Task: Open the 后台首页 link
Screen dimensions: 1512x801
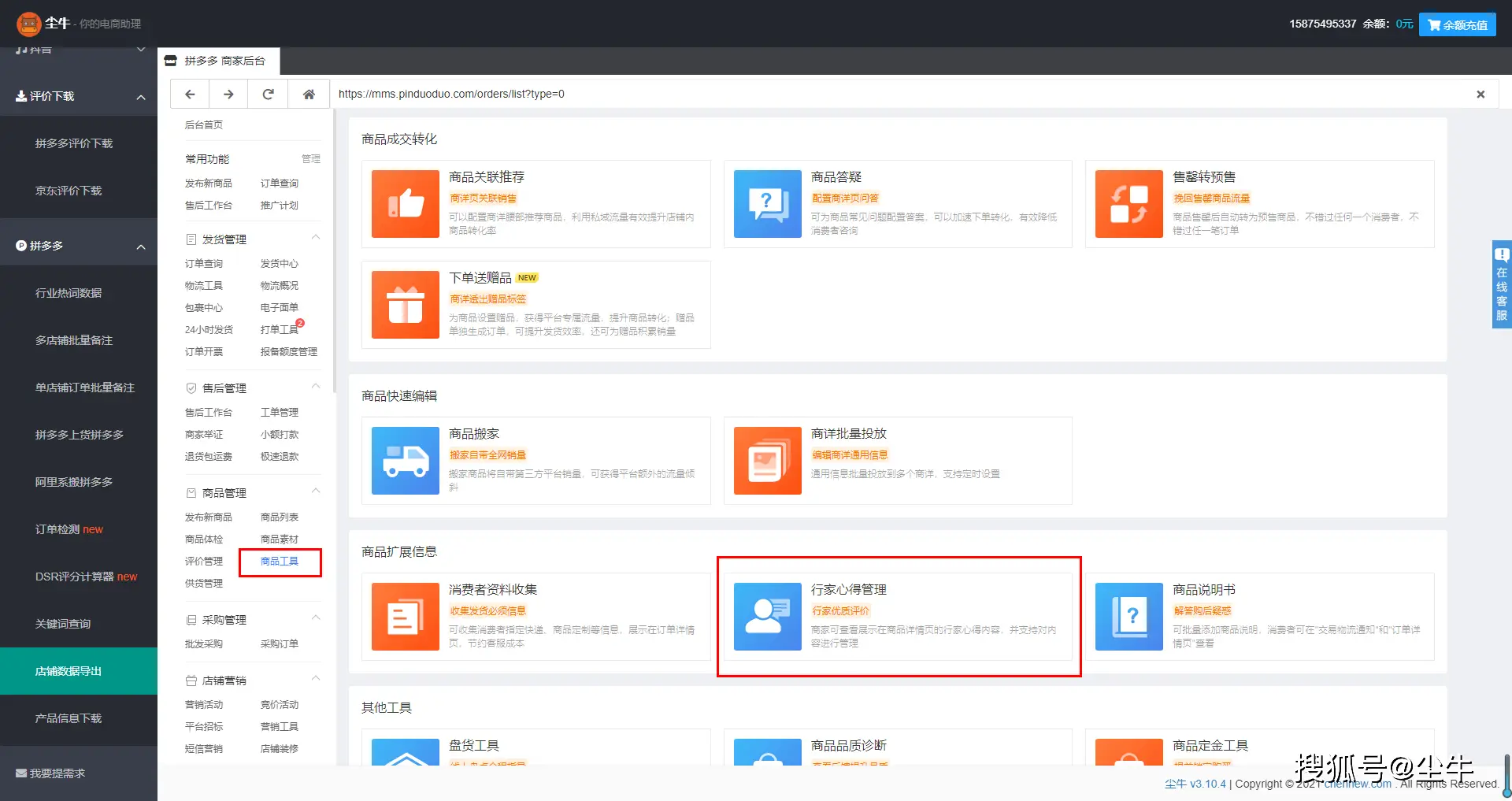Action: pos(204,125)
